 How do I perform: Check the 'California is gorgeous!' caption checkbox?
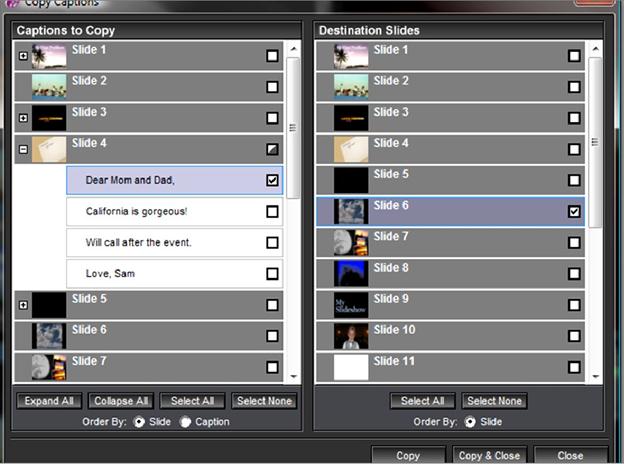[272, 212]
